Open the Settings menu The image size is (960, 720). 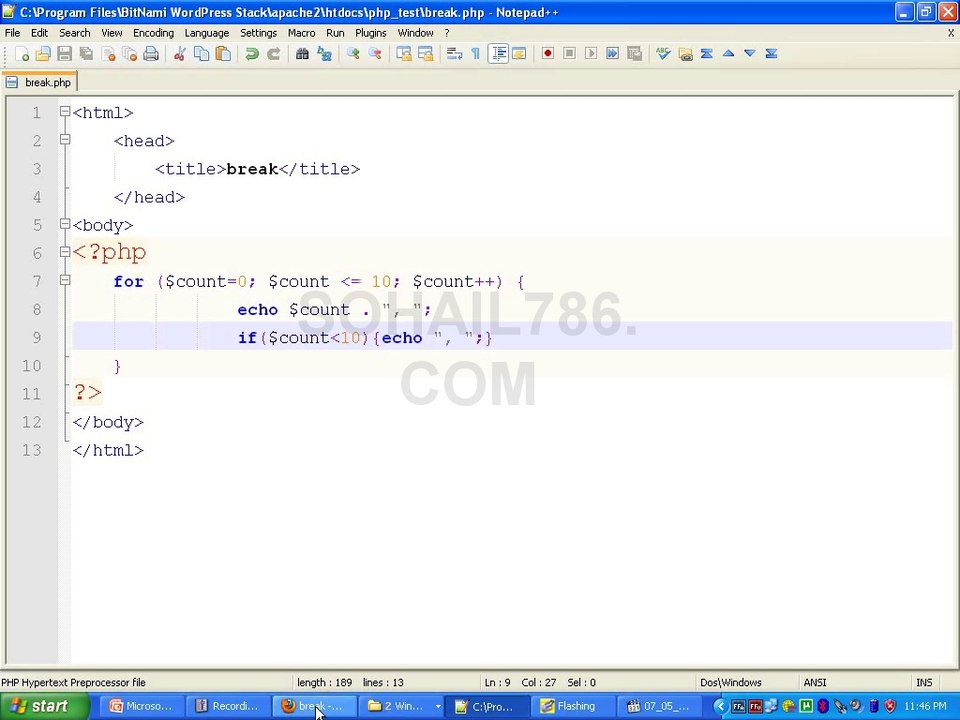tap(258, 33)
